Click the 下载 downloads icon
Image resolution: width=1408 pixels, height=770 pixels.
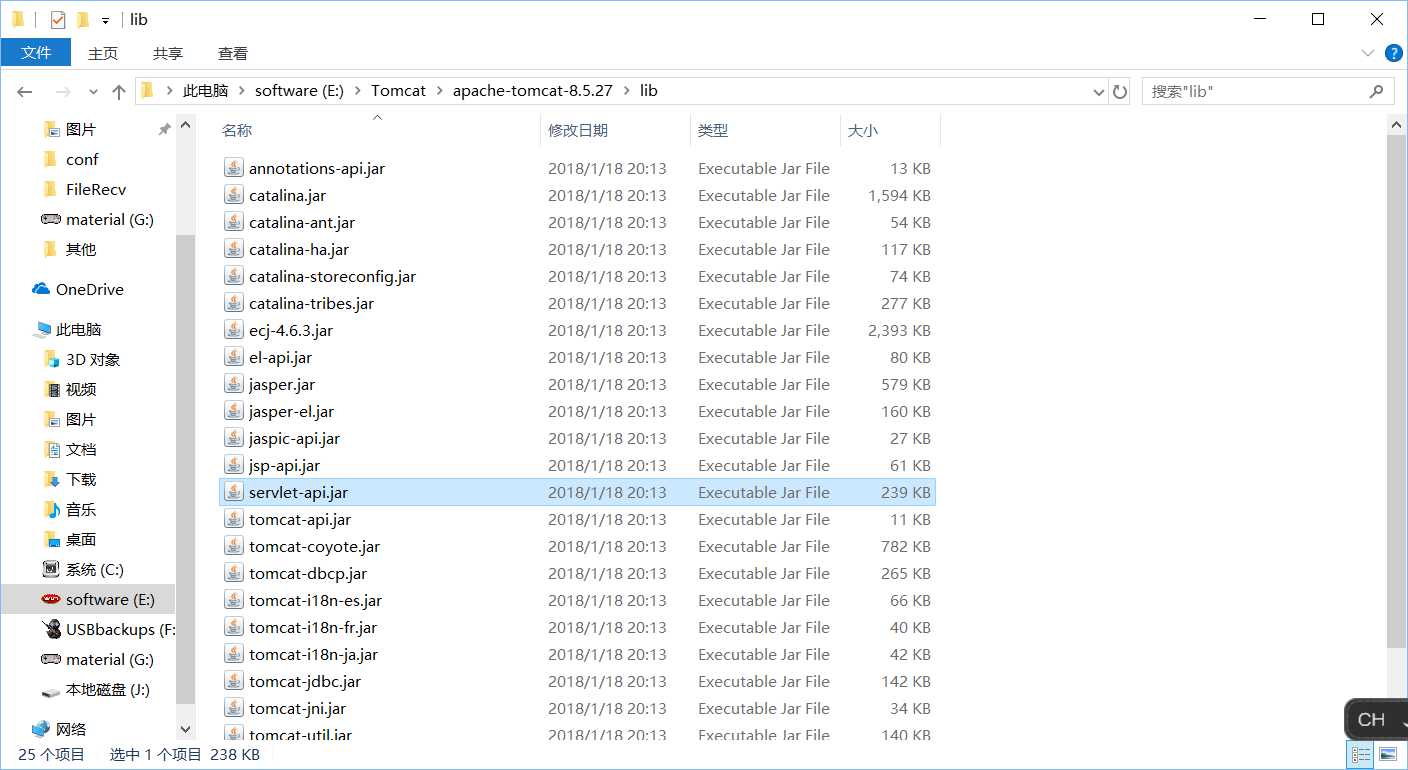coord(52,479)
